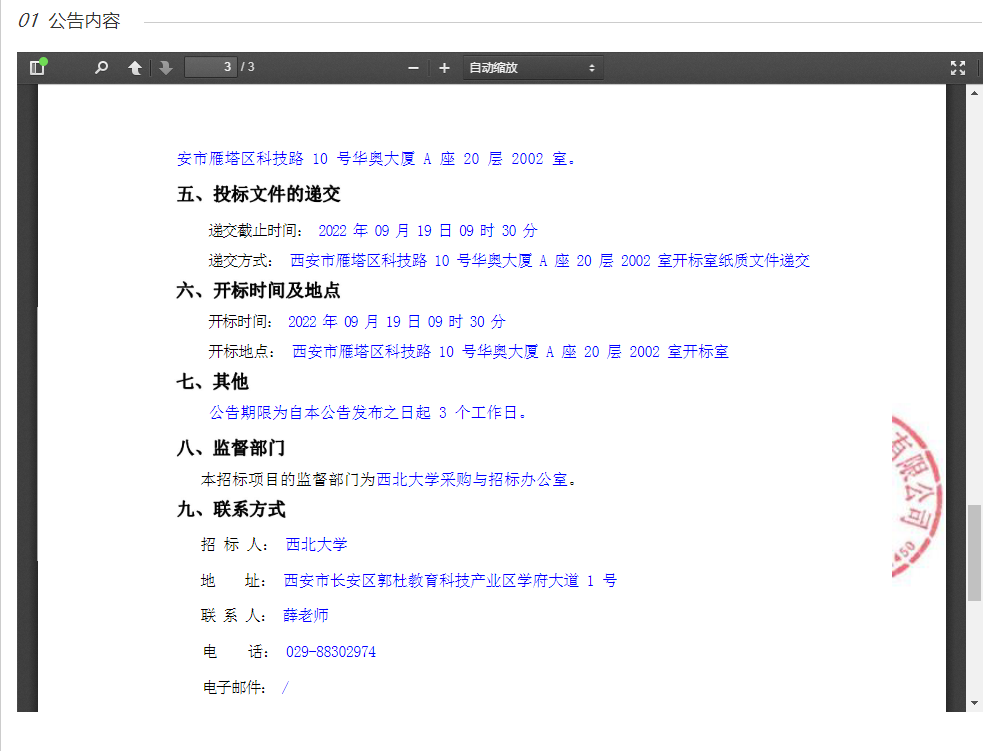The image size is (993, 751).
Task: Toggle the PDF sidebar panel
Action: click(38, 68)
